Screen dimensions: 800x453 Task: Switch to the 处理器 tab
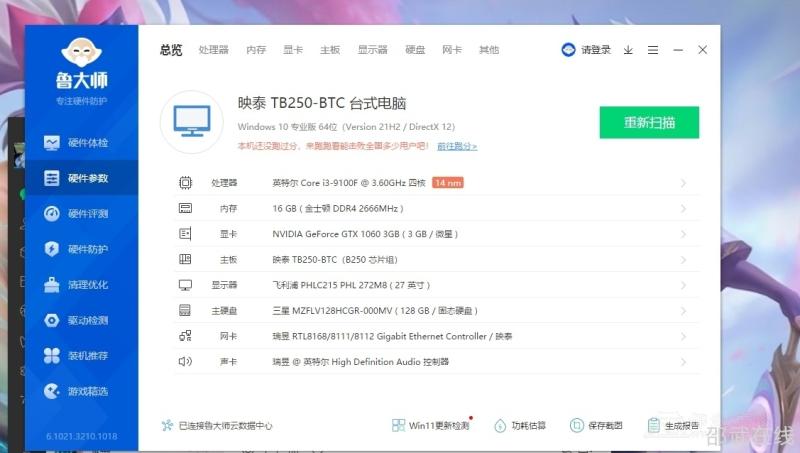(x=213, y=50)
